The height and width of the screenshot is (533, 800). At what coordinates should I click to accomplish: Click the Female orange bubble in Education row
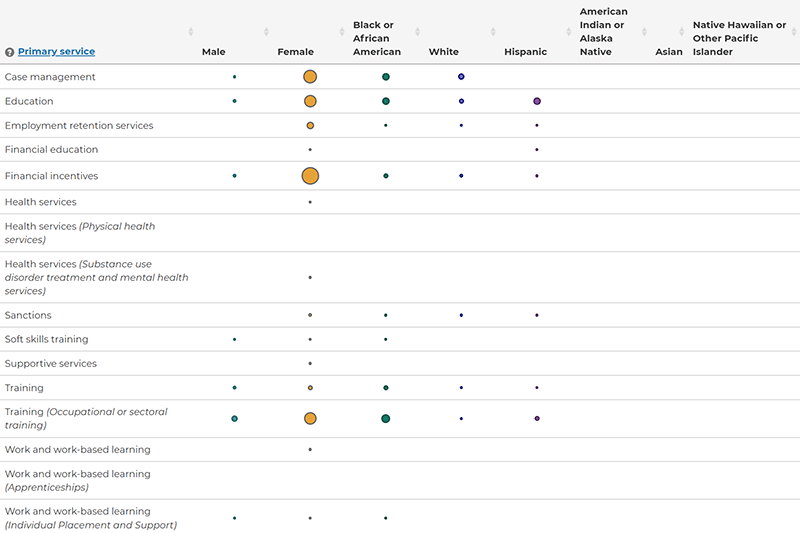click(310, 101)
